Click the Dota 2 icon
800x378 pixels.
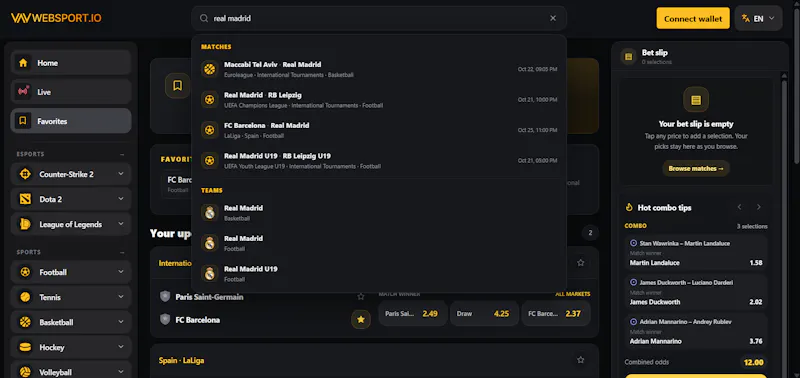(25, 199)
